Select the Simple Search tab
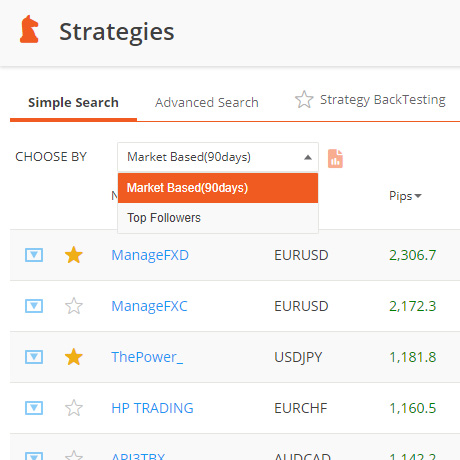Screen dimensions: 460x460 tap(73, 102)
